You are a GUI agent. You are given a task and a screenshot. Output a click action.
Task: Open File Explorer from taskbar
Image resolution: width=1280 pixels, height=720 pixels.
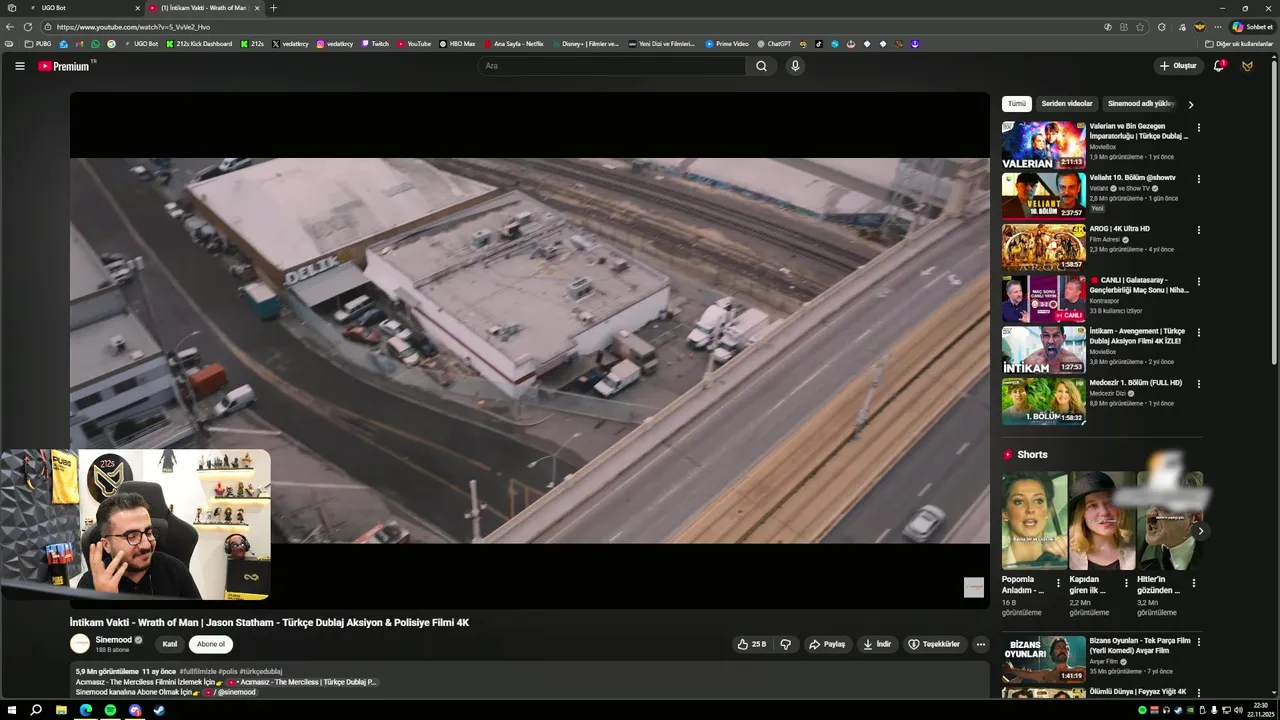61,710
